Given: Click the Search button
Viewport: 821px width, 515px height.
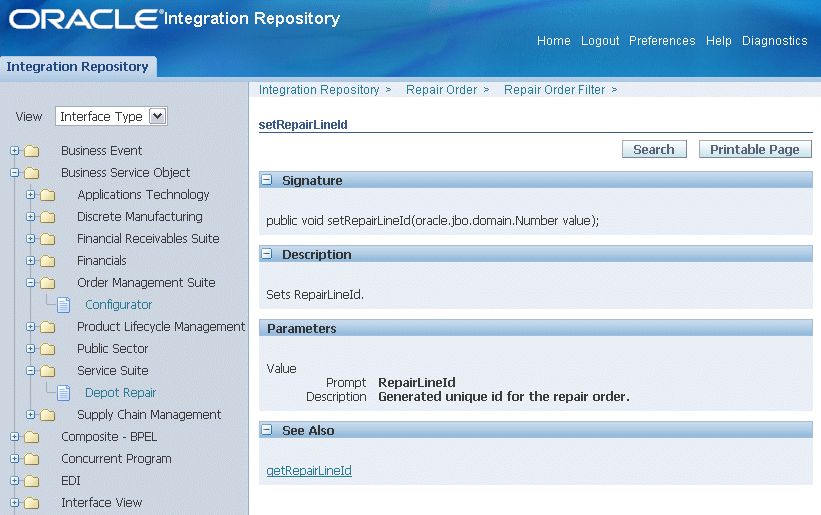Looking at the screenshot, I should [654, 150].
